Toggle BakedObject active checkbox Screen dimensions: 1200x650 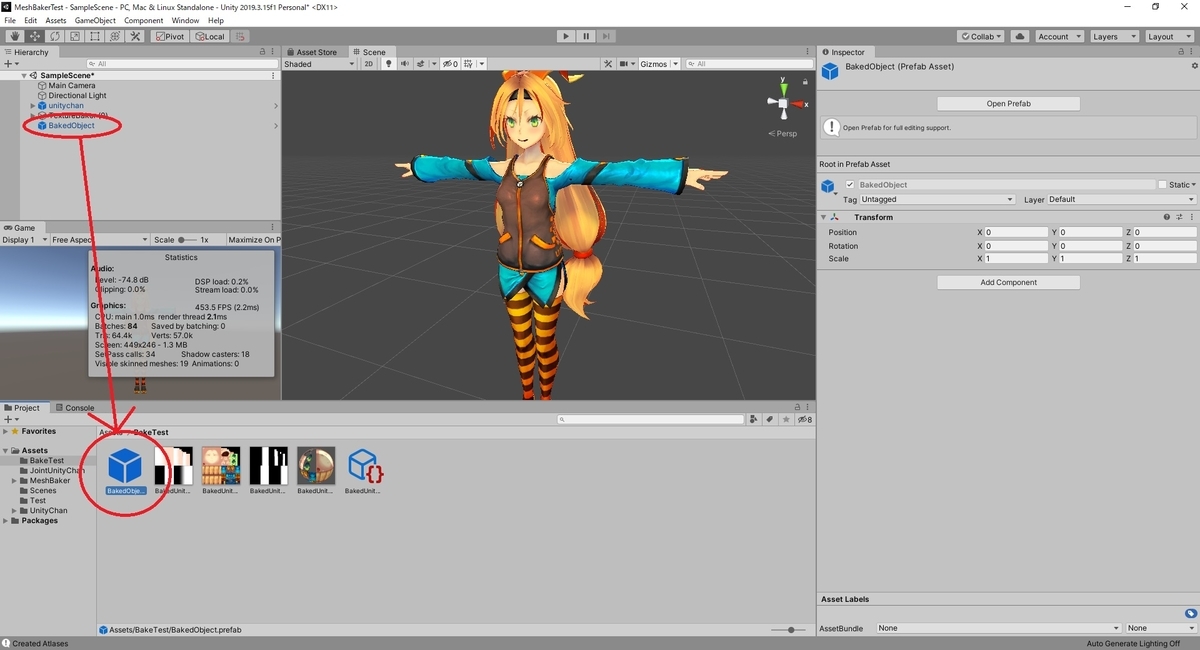click(x=850, y=185)
